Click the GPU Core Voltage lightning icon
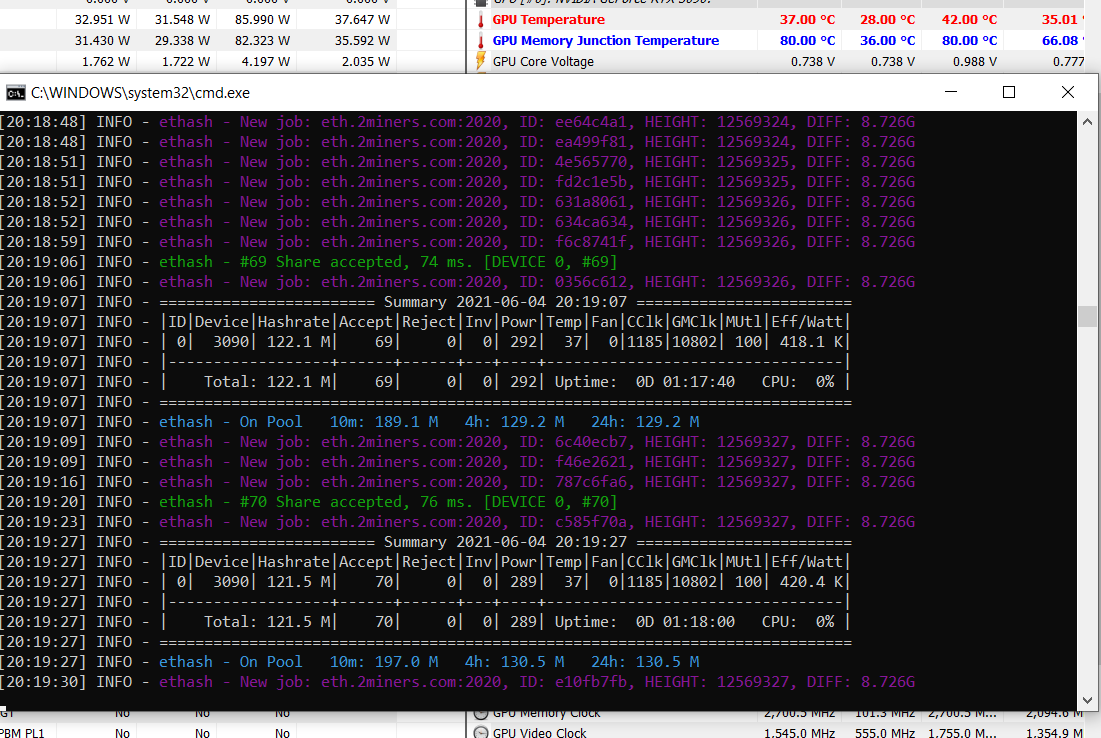 pos(481,61)
